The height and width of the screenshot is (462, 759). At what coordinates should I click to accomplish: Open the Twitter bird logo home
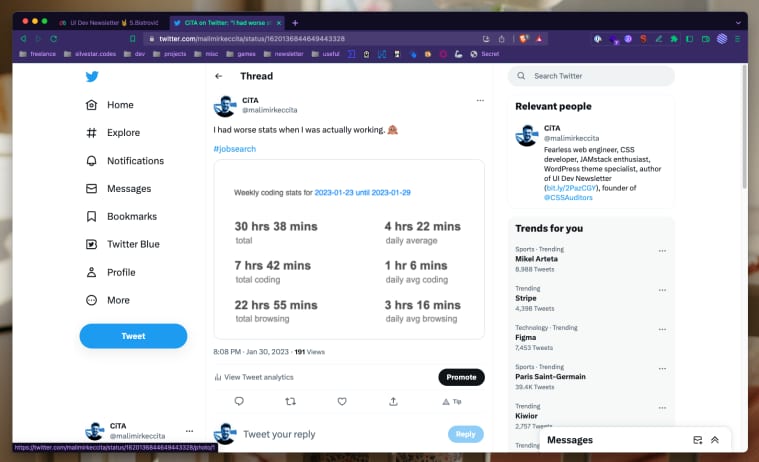(92, 77)
